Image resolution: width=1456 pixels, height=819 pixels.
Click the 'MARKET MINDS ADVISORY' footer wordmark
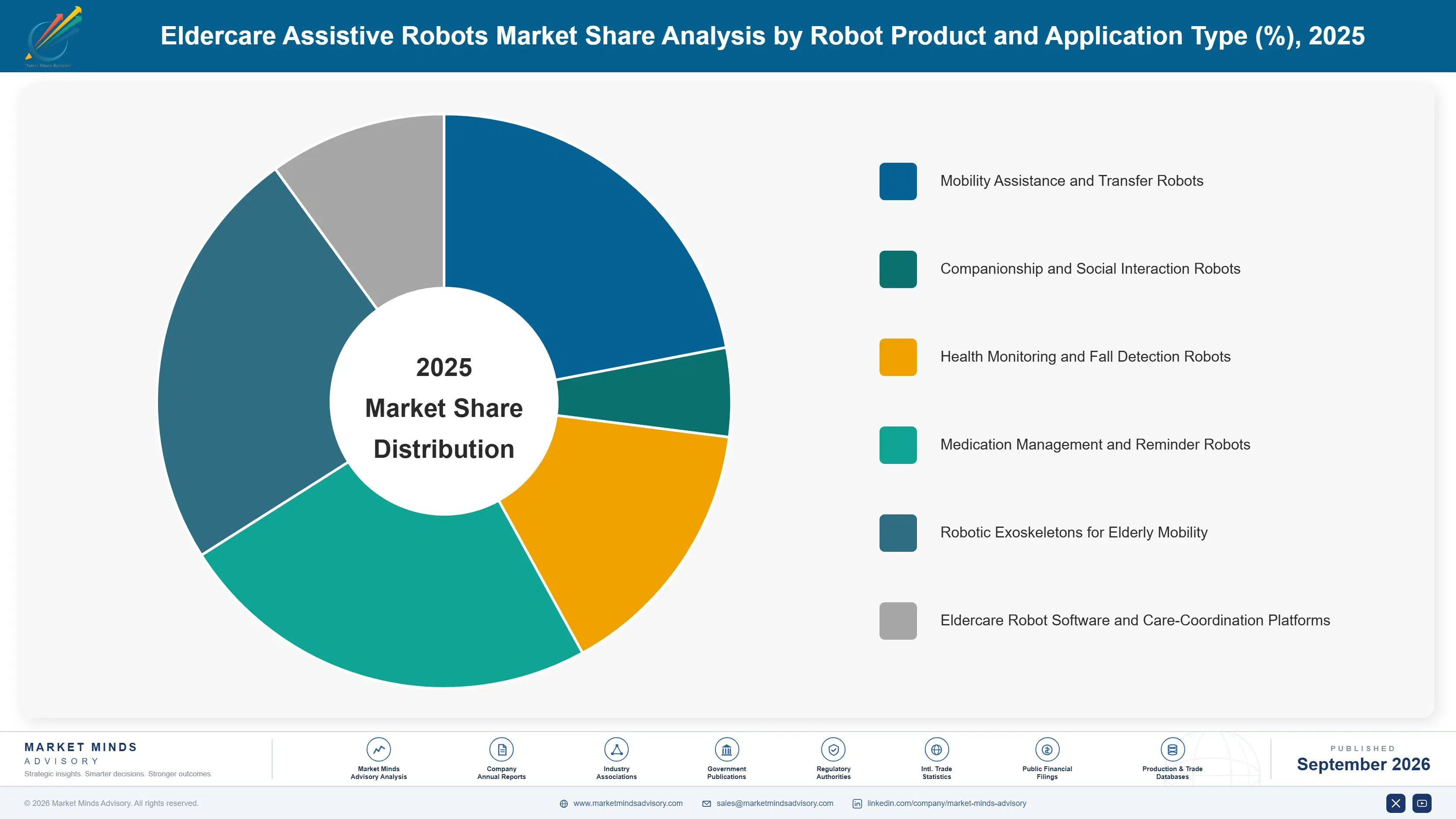pos(81,753)
